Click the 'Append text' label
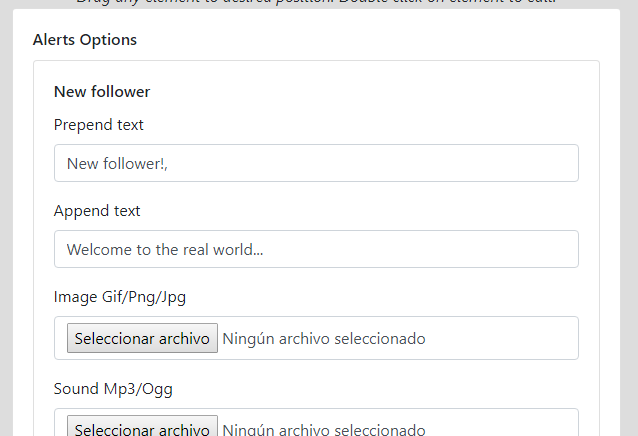 [x=97, y=211]
